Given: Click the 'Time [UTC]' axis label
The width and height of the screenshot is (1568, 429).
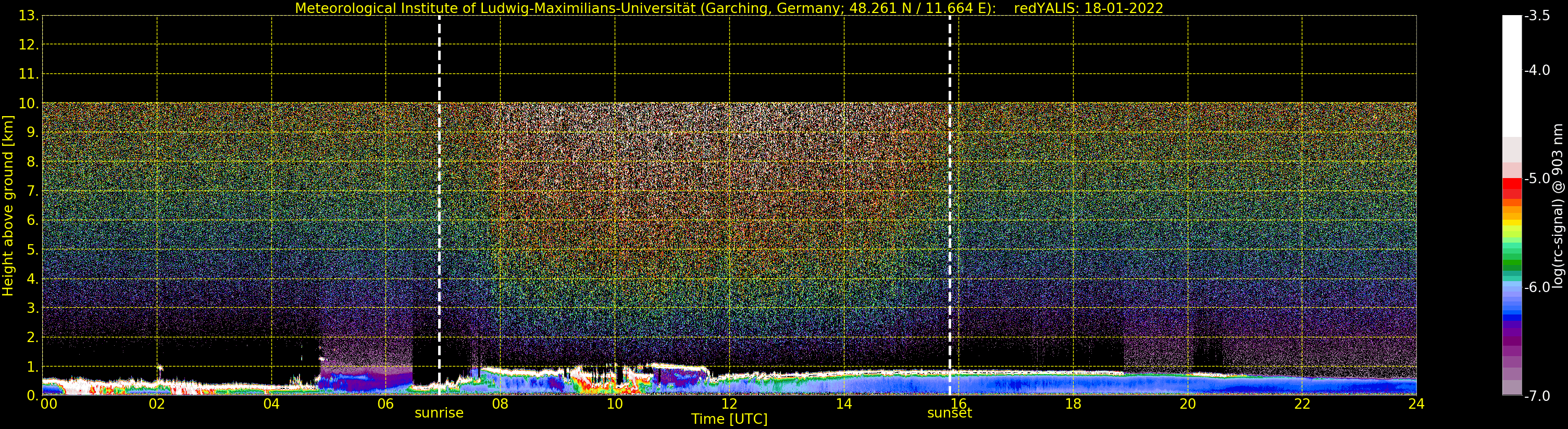Looking at the screenshot, I should point(729,419).
